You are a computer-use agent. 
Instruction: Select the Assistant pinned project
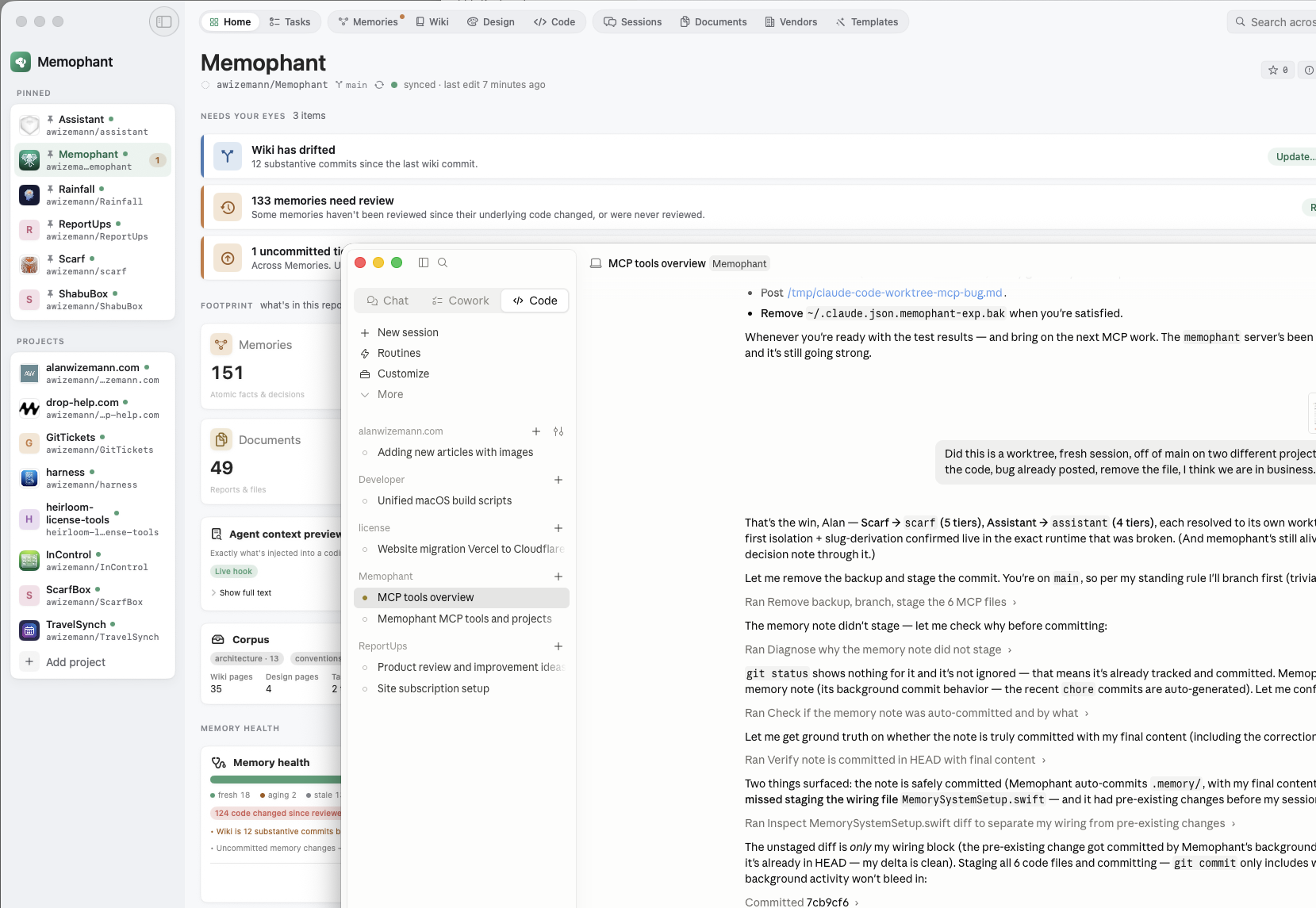tap(93, 125)
